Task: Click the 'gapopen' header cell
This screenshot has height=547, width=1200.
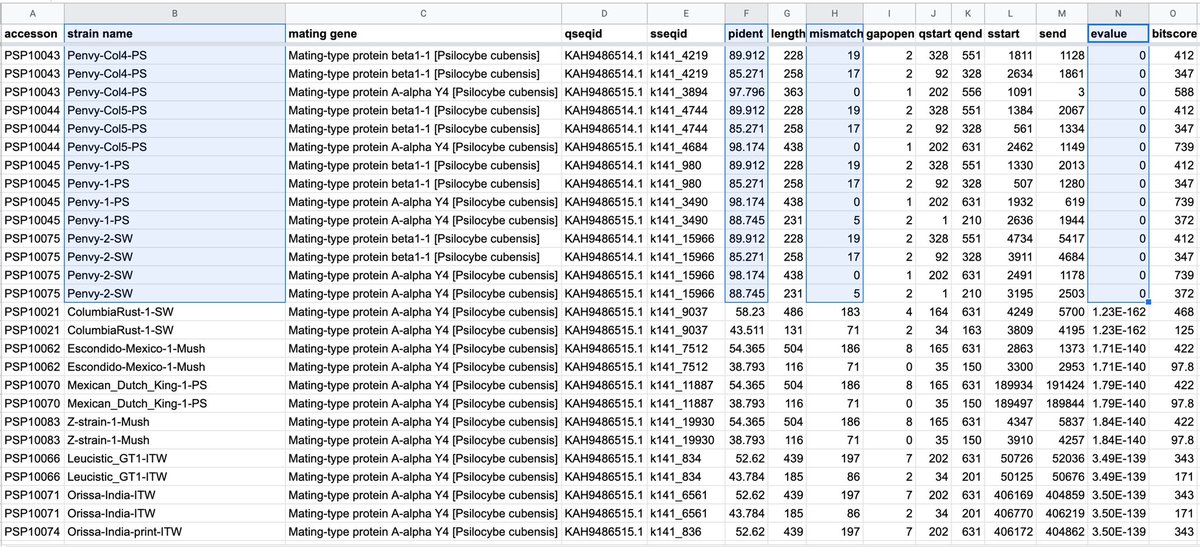Action: tap(890, 34)
